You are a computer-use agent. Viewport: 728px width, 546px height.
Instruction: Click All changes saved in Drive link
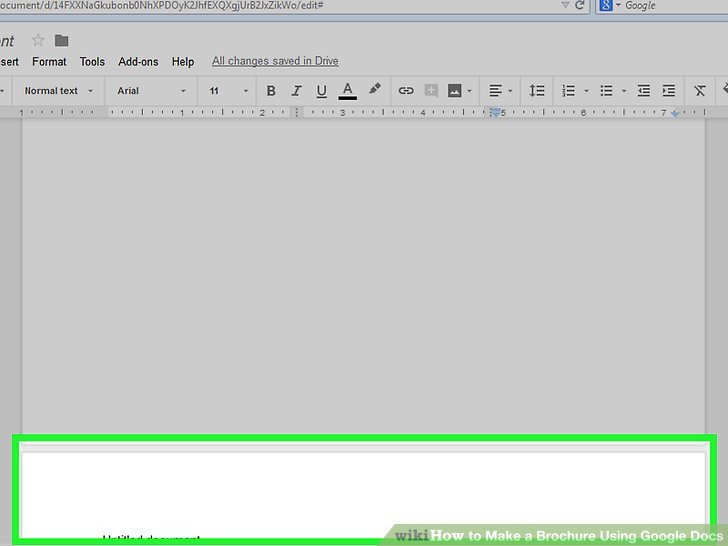[x=275, y=61]
